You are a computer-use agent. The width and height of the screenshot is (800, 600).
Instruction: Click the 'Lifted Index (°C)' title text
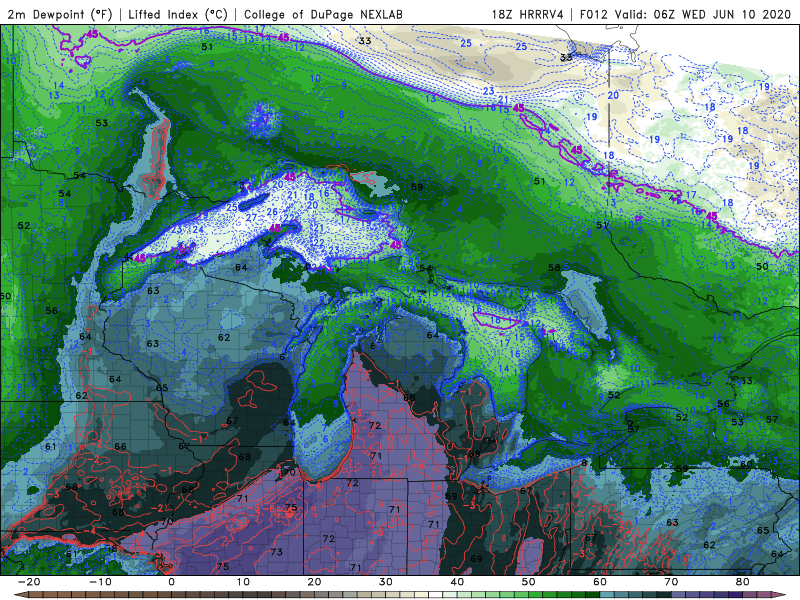tap(178, 14)
